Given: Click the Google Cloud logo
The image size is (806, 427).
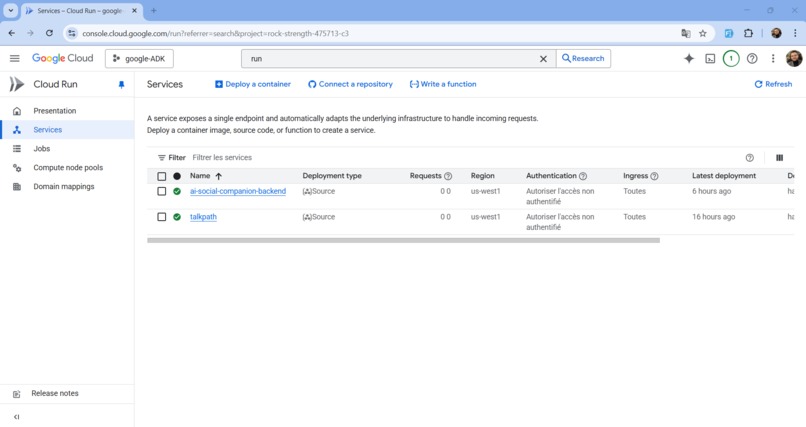Looking at the screenshot, I should pos(63,58).
